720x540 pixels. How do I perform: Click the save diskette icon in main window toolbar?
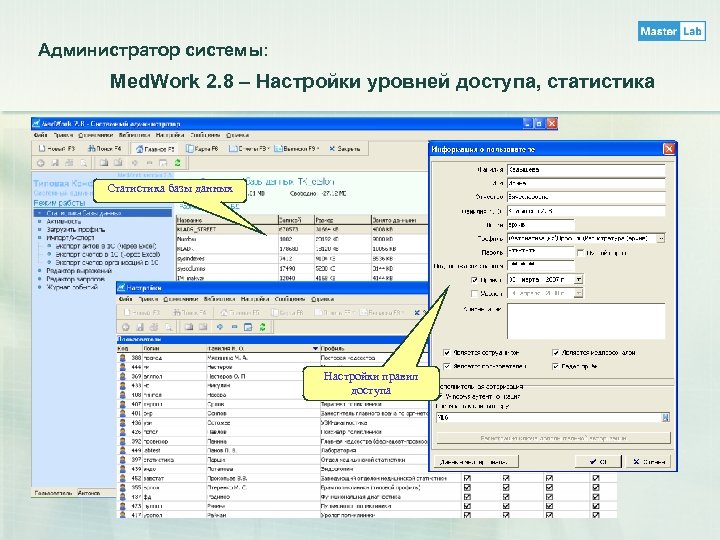click(55, 163)
